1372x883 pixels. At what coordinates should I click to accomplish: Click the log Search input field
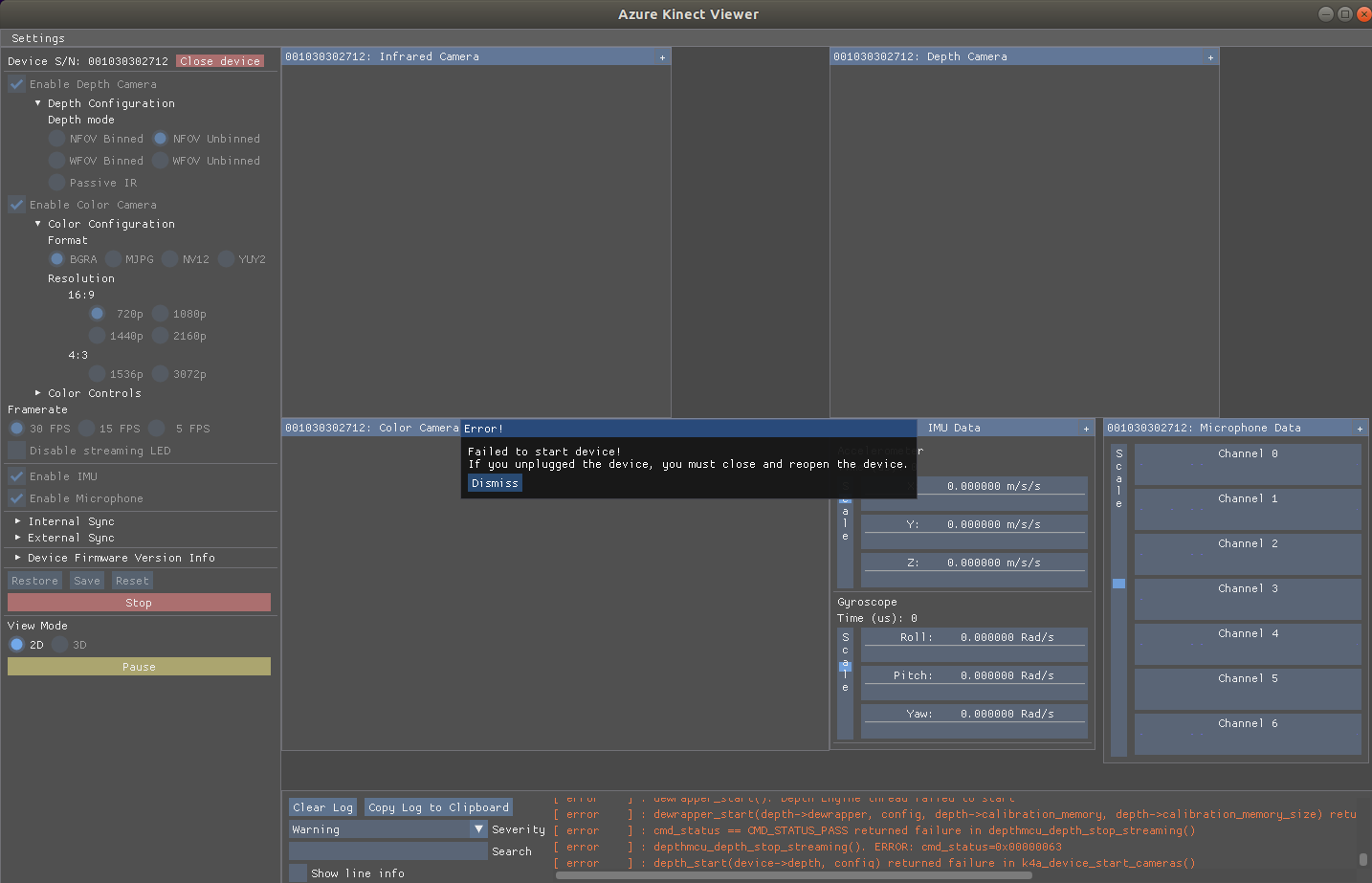coord(387,850)
